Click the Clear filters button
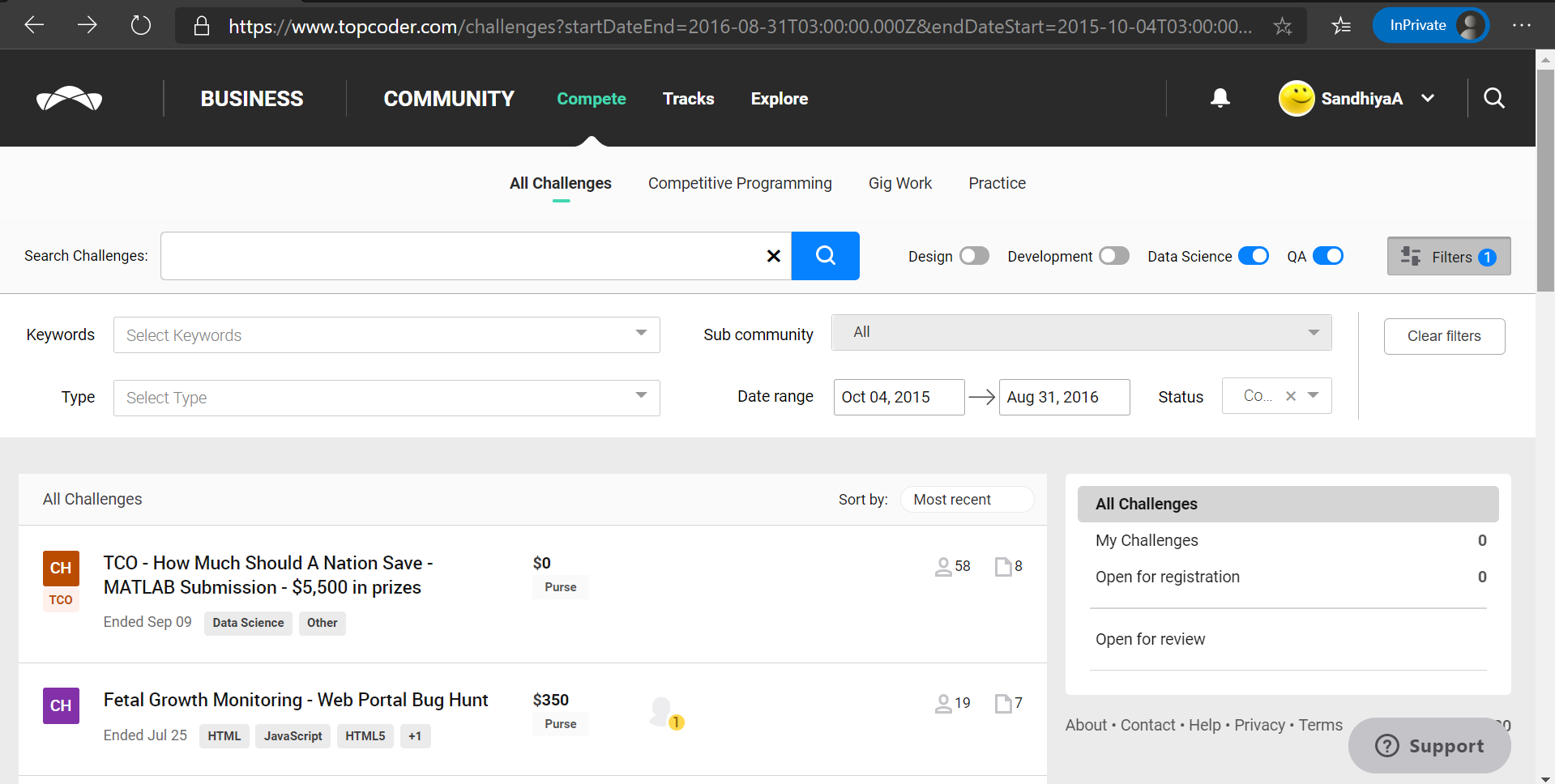 click(1444, 336)
